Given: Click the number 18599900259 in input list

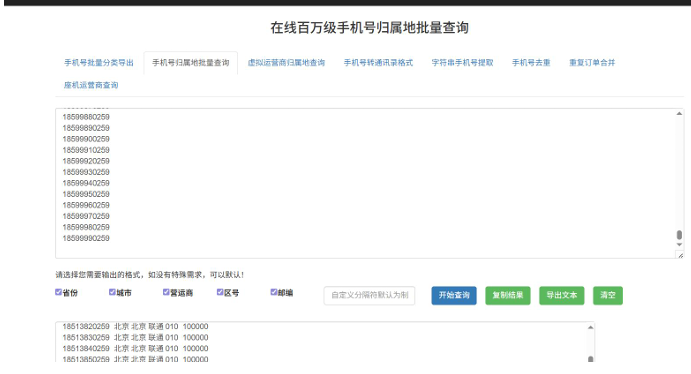Looking at the screenshot, I should click(86, 139).
